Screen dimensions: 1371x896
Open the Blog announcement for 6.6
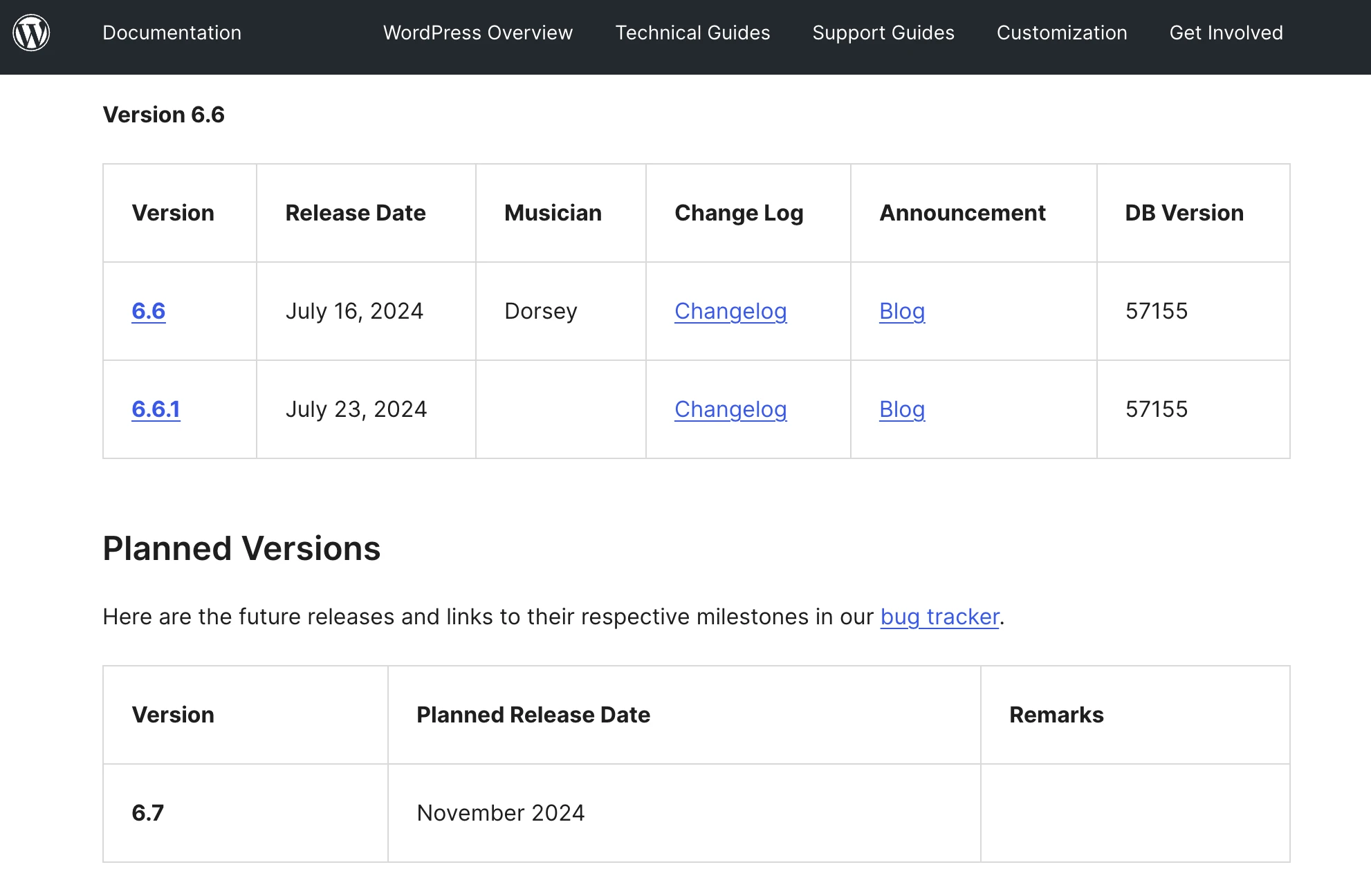[x=902, y=311]
